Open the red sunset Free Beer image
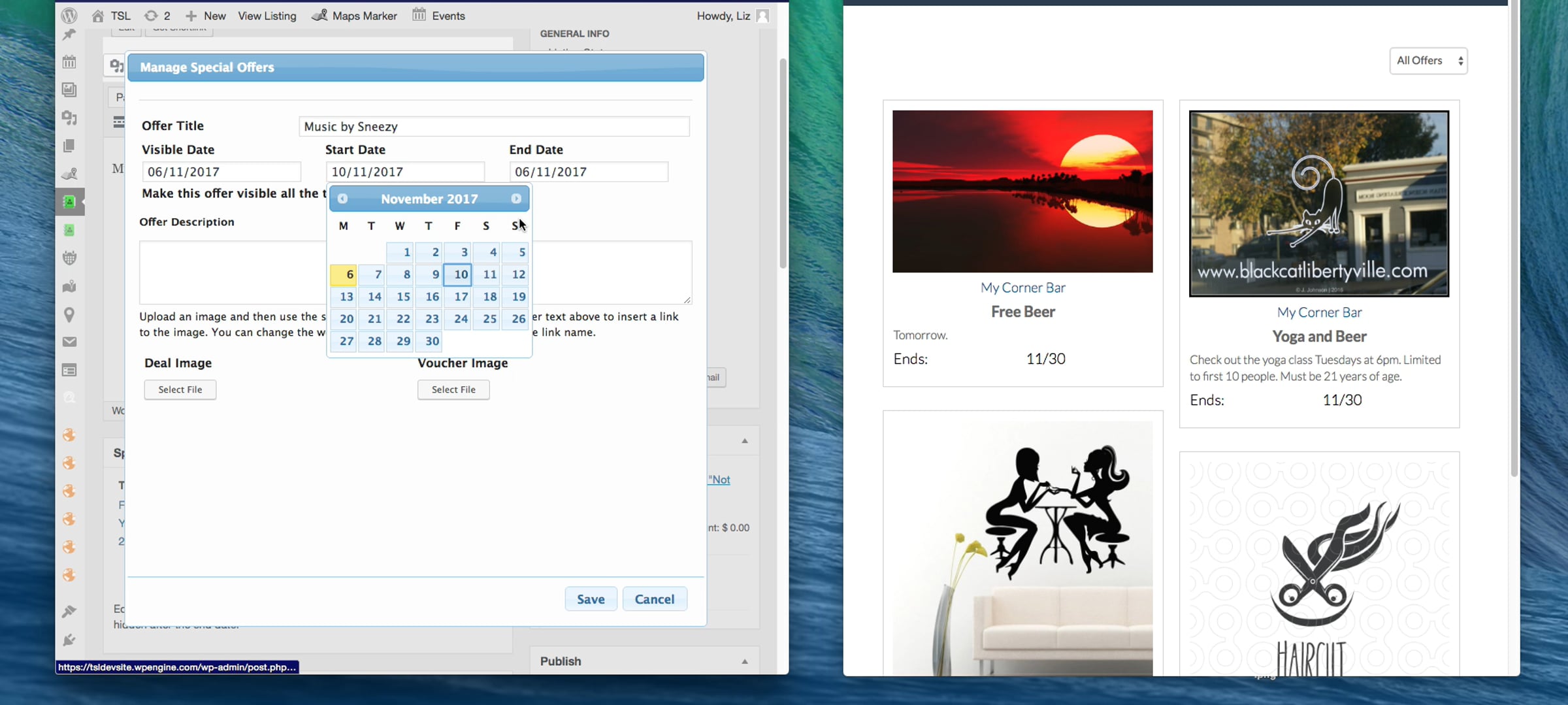 pyautogui.click(x=1022, y=191)
